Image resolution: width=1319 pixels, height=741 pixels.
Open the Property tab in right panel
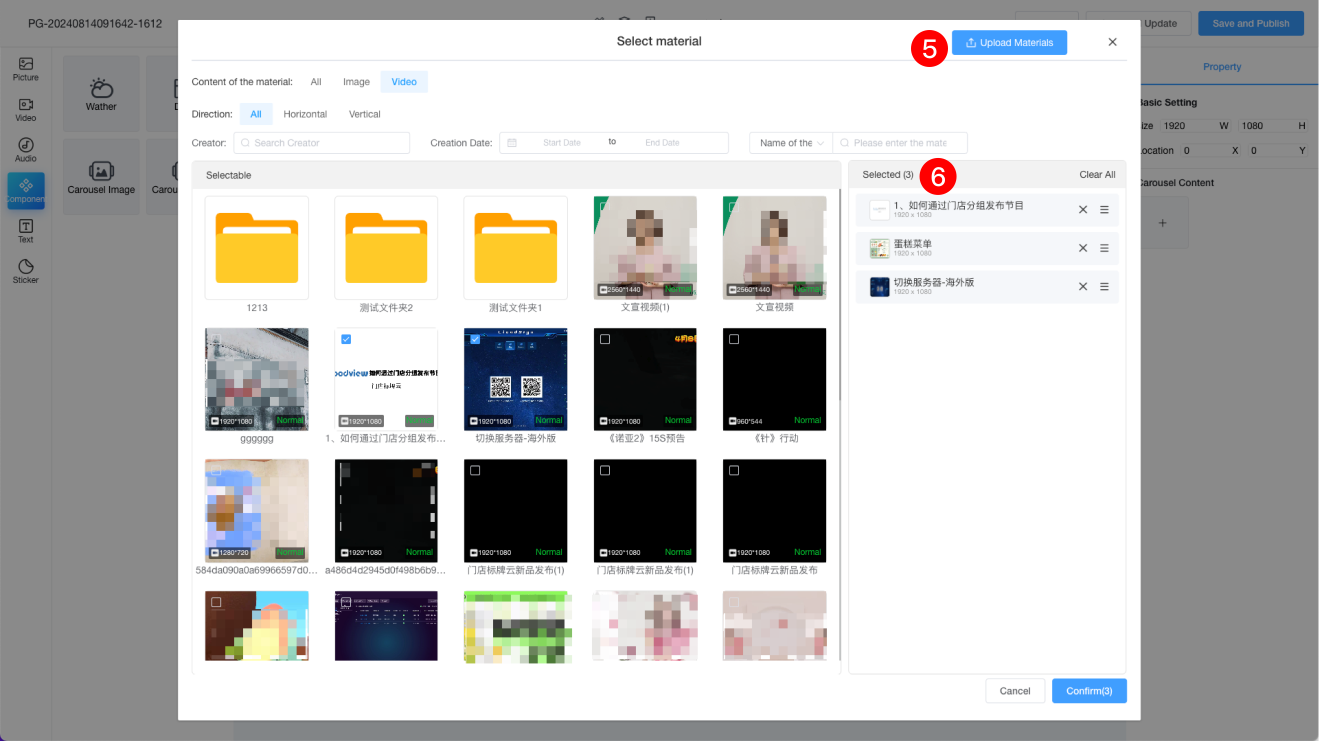coord(1222,67)
